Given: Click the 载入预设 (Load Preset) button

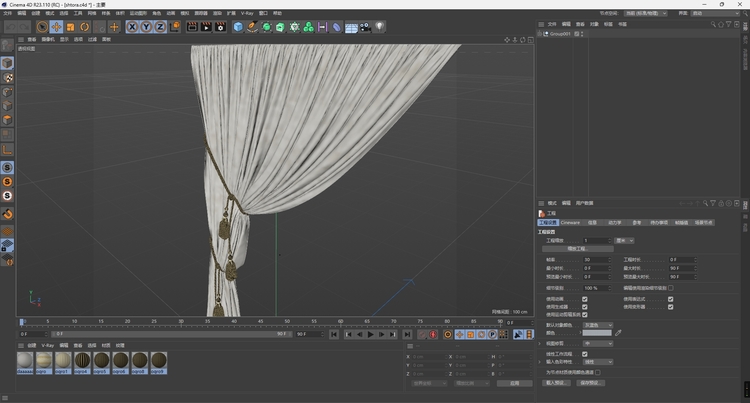Looking at the screenshot, I should point(556,383).
